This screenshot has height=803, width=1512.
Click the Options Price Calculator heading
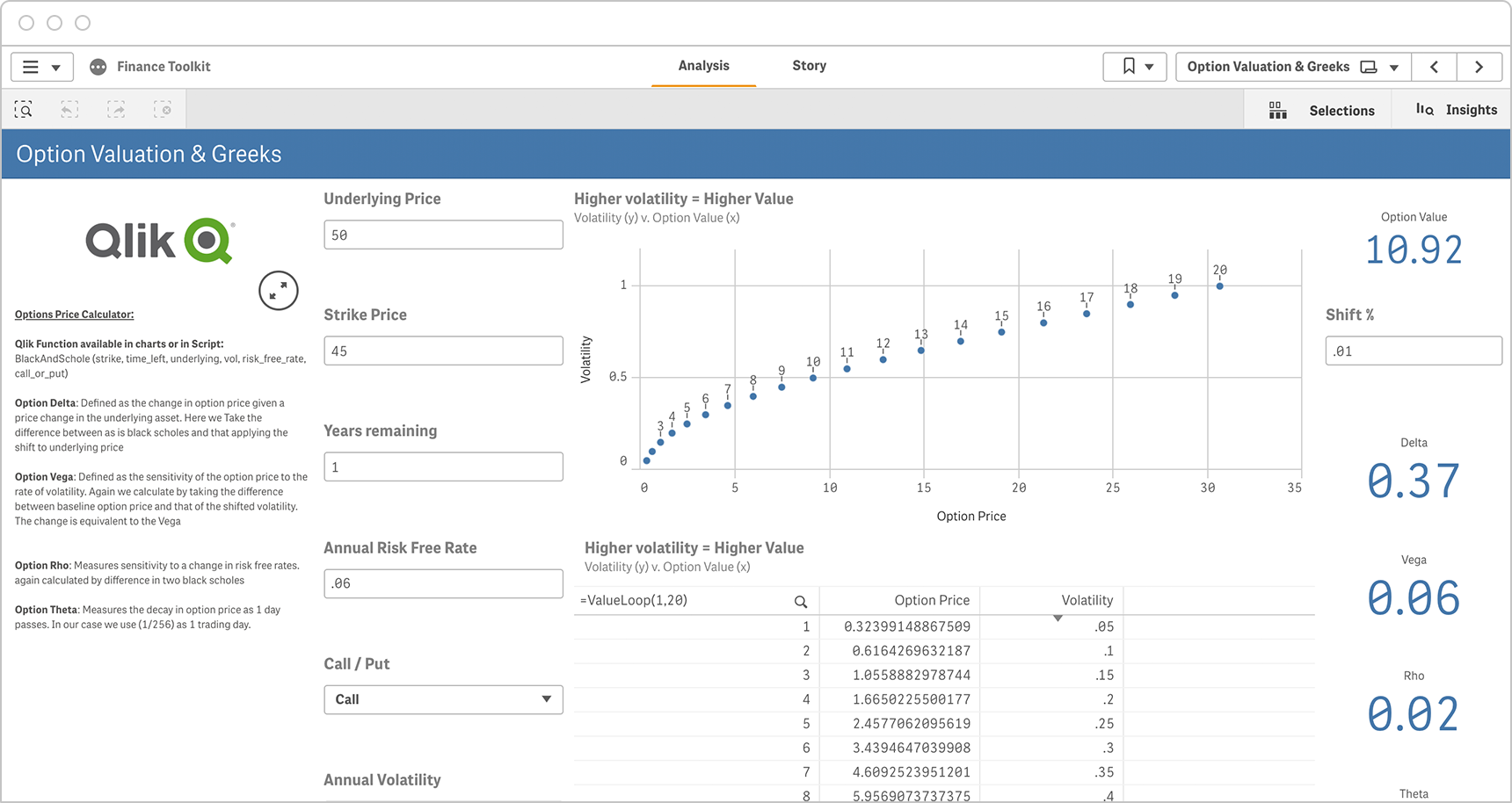74,315
